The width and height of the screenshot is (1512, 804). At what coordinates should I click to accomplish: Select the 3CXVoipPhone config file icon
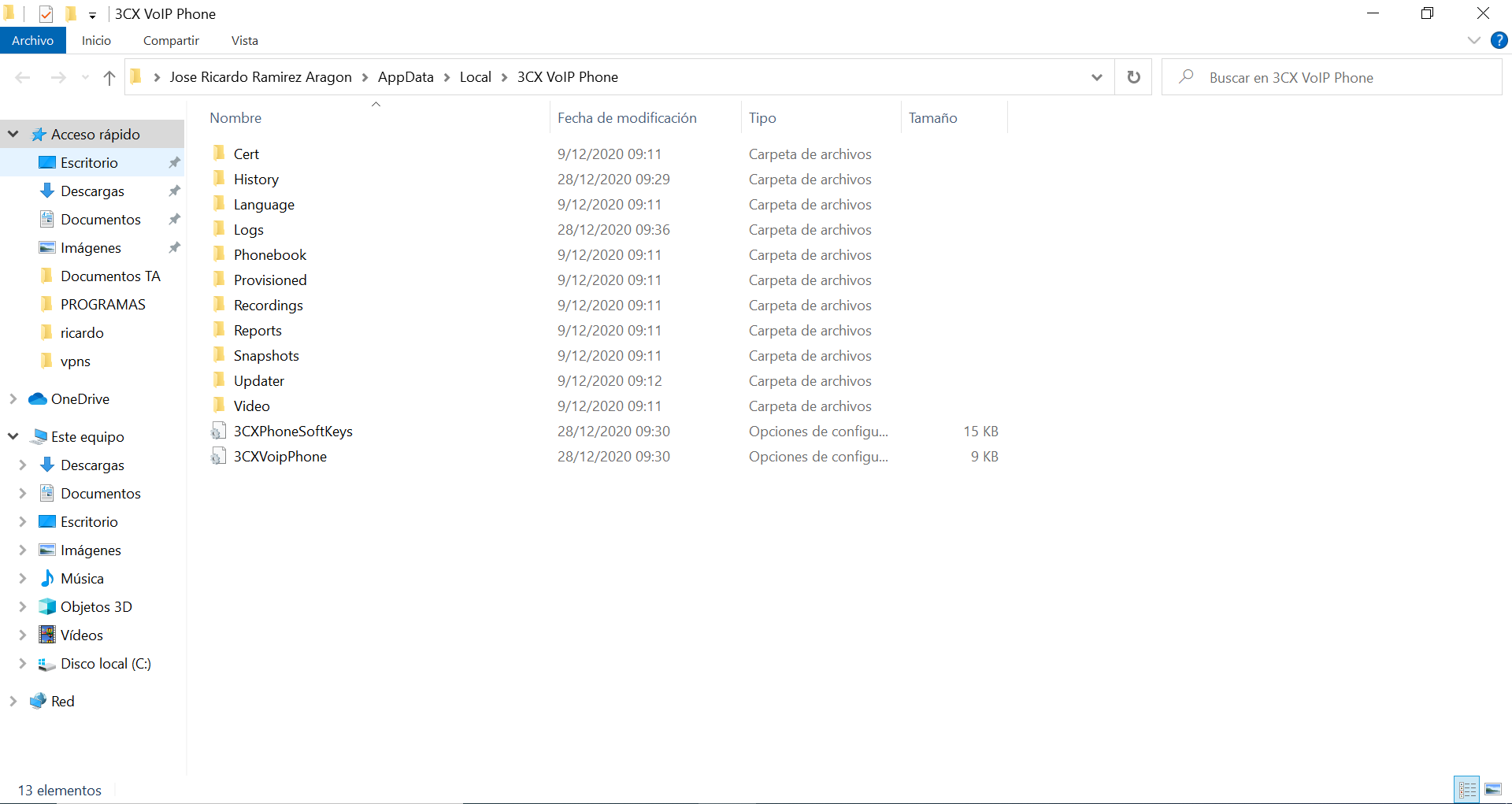click(x=219, y=456)
